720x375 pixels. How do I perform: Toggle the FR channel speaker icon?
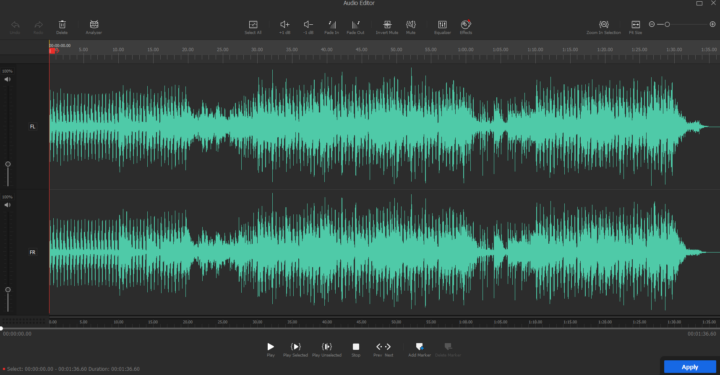click(x=7, y=205)
